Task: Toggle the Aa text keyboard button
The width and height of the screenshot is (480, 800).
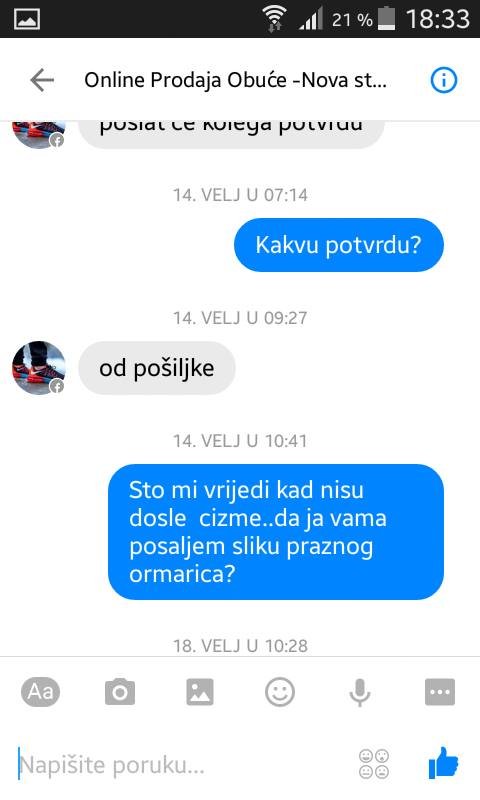Action: [40, 692]
